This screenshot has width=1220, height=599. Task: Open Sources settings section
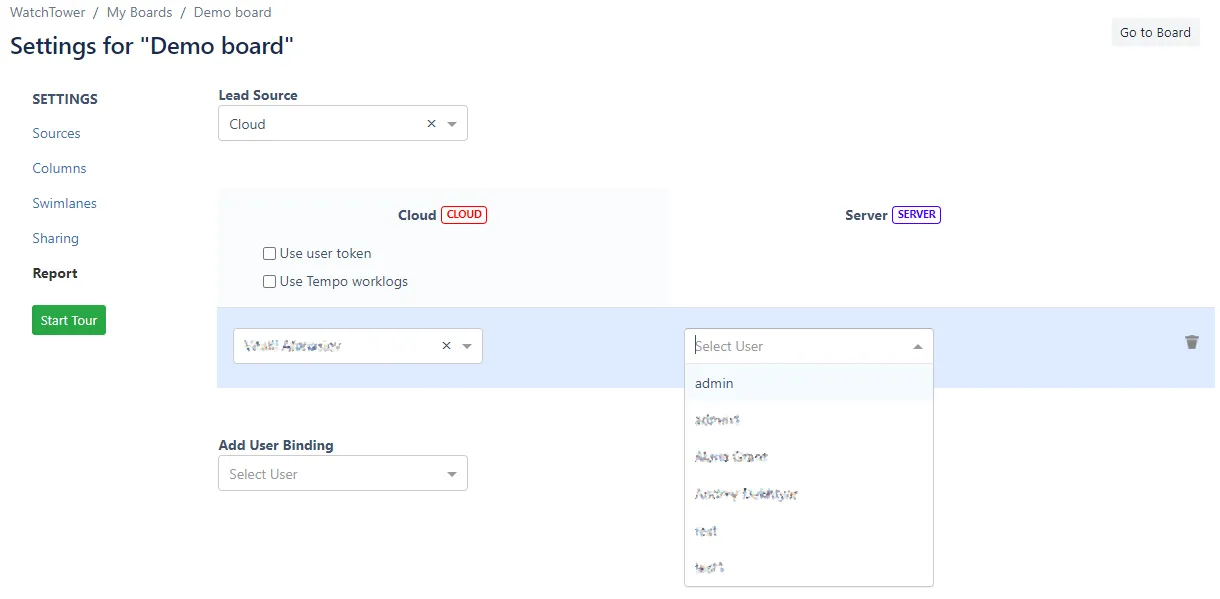click(56, 134)
